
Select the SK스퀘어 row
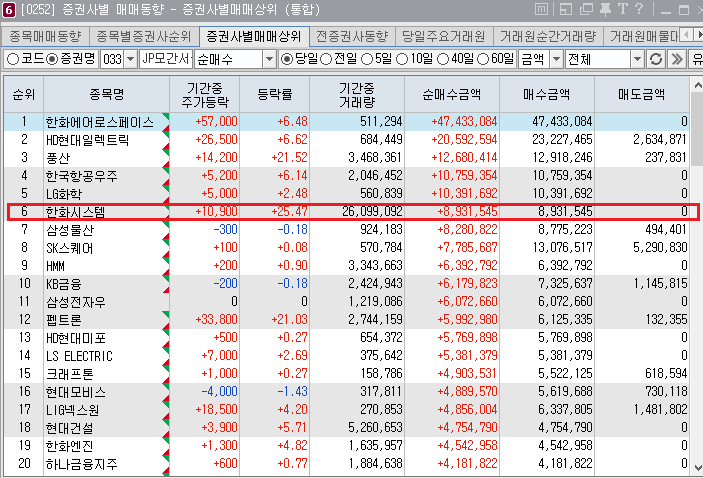tap(347, 248)
